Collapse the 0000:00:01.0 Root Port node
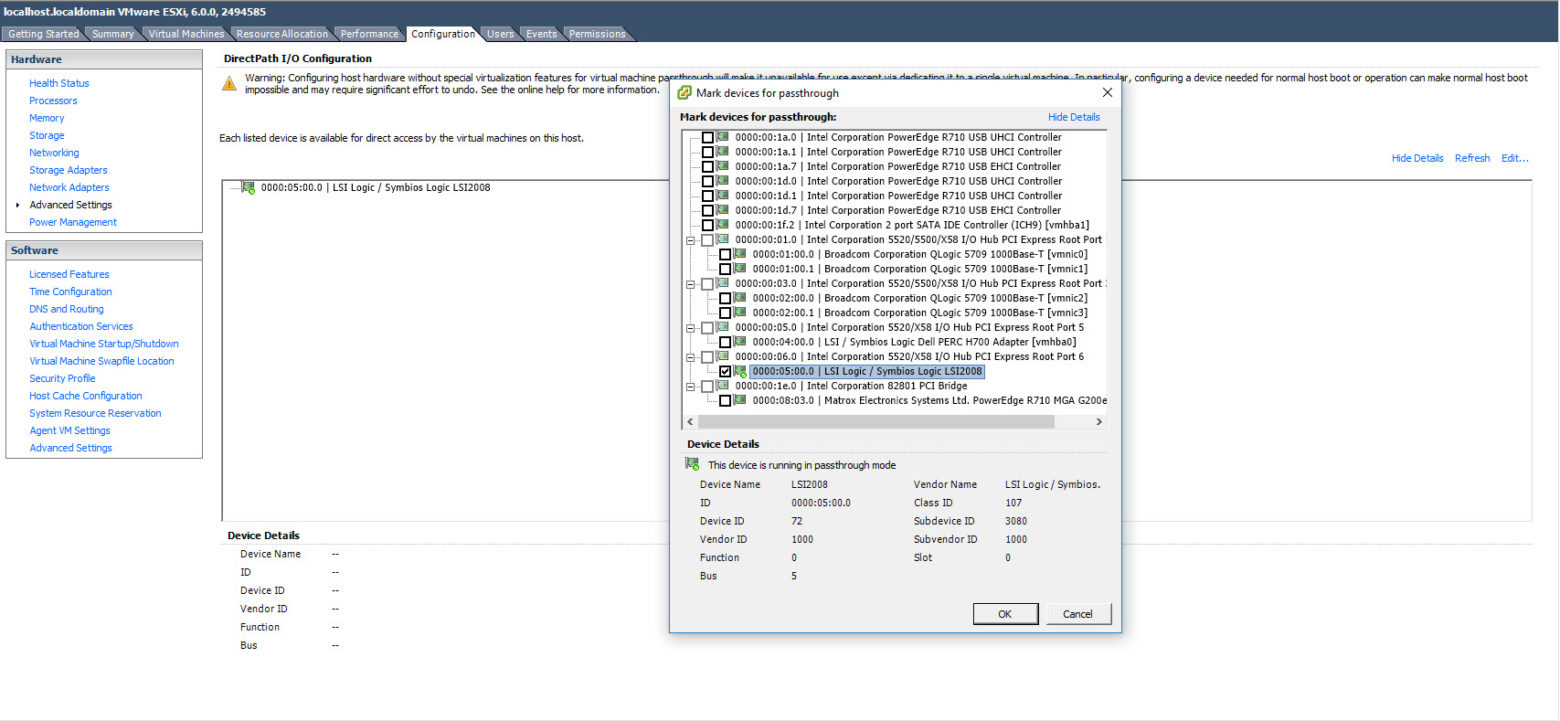Screen dimensions: 1560x721 point(690,240)
